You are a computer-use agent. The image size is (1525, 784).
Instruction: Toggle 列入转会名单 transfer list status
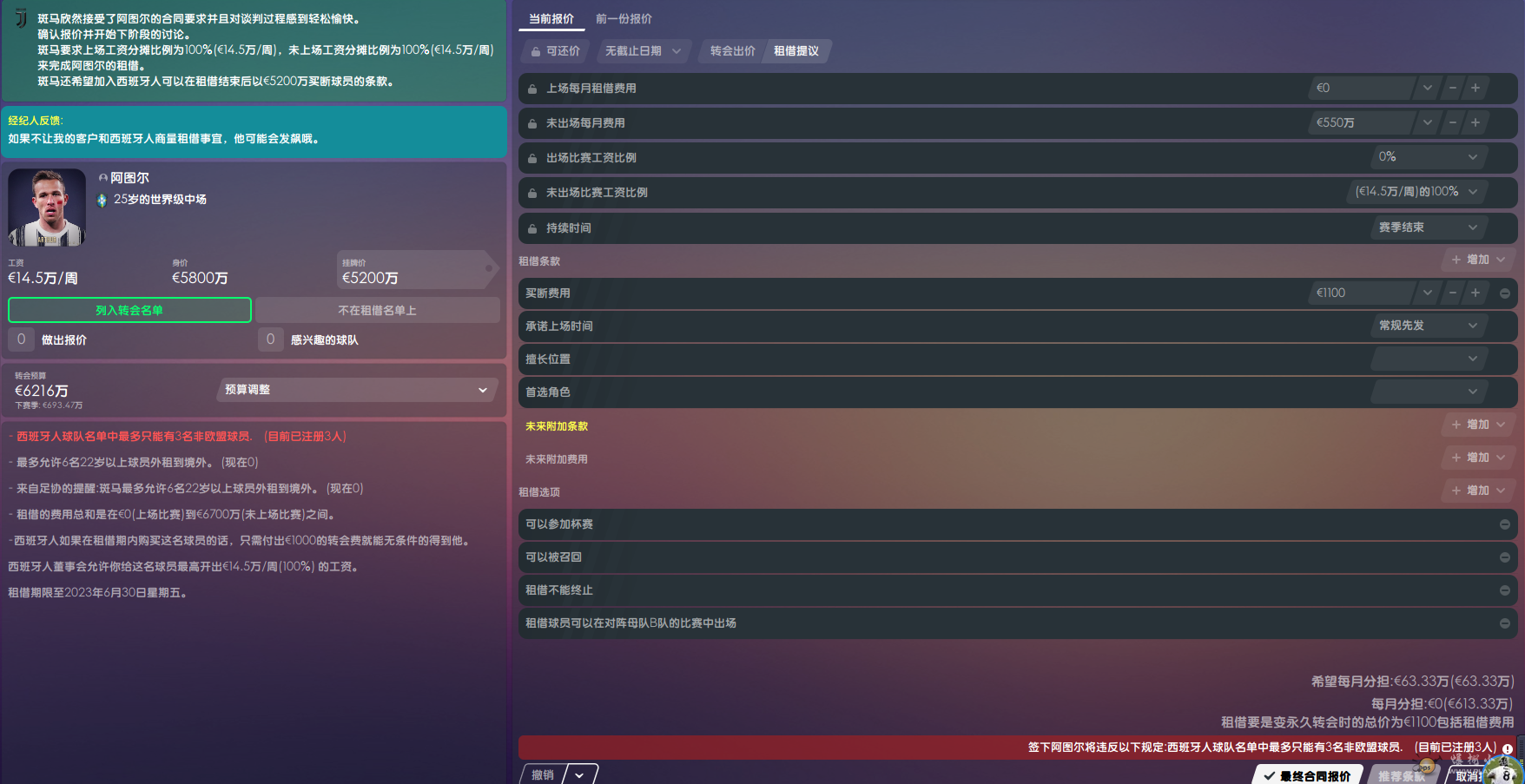point(129,310)
